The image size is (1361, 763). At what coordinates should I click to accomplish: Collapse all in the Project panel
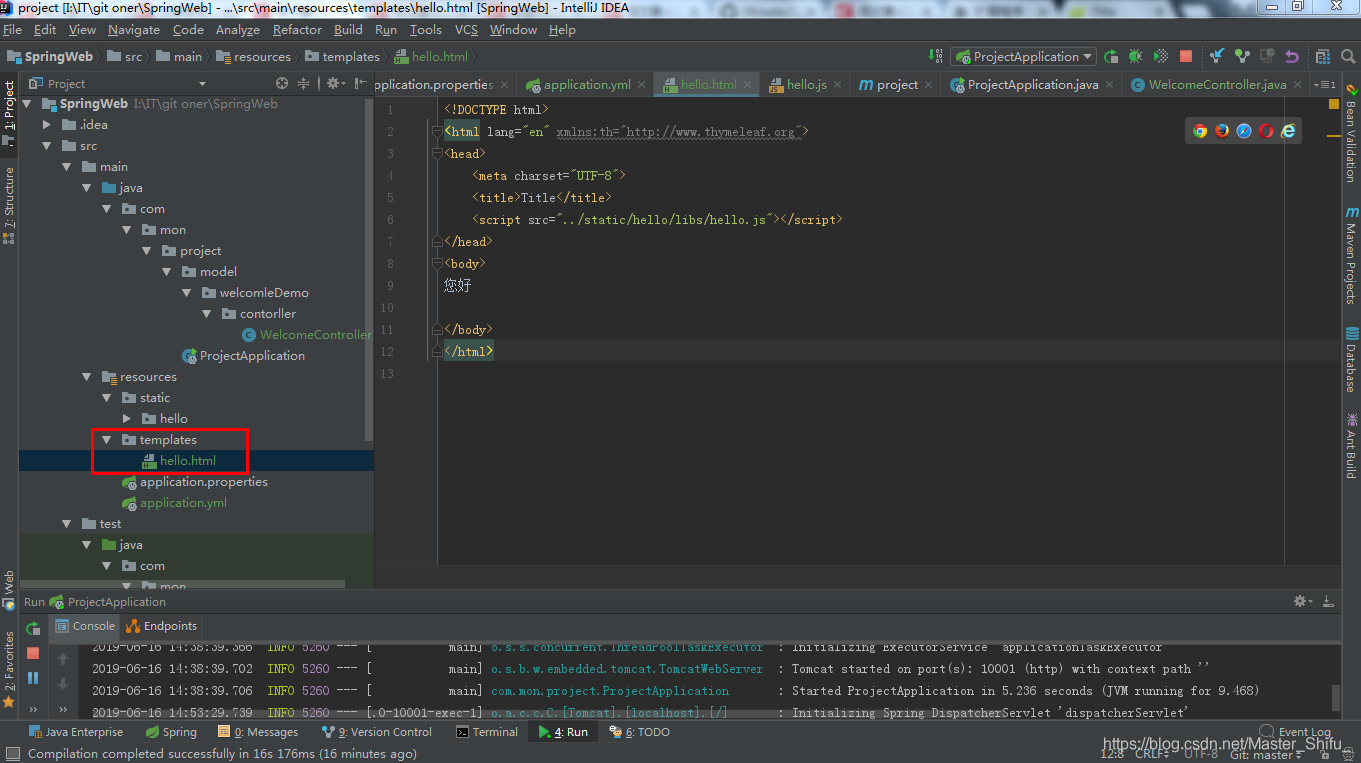[x=303, y=84]
